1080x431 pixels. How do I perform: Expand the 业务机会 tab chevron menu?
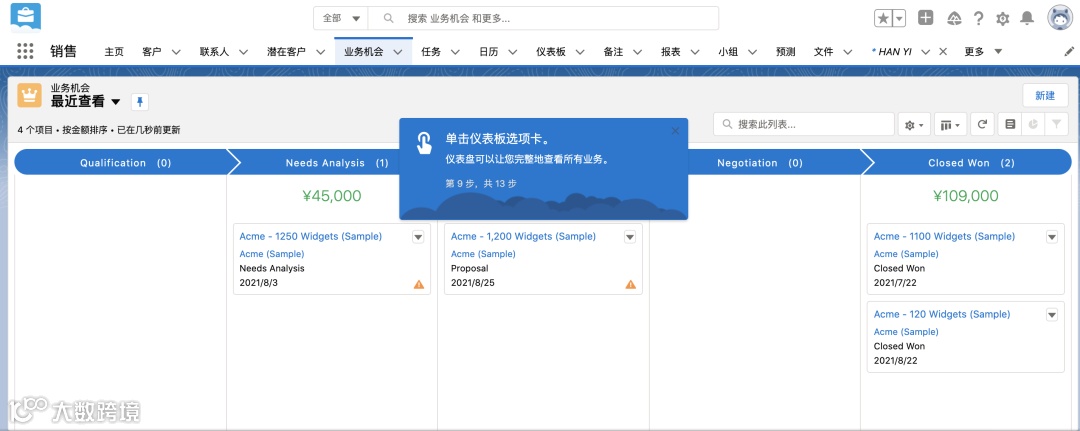pos(397,52)
